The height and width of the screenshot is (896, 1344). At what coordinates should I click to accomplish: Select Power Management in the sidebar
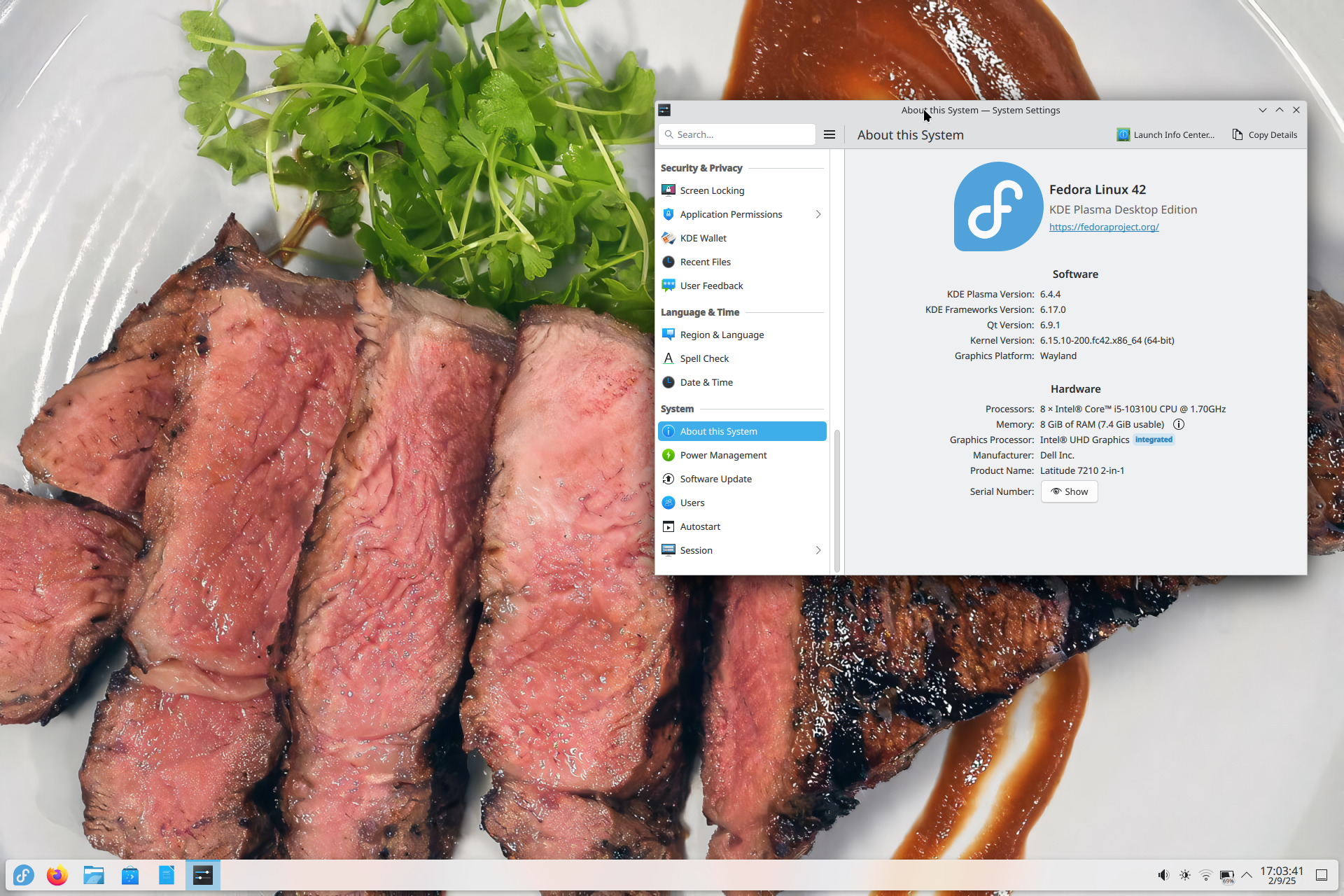click(x=723, y=455)
